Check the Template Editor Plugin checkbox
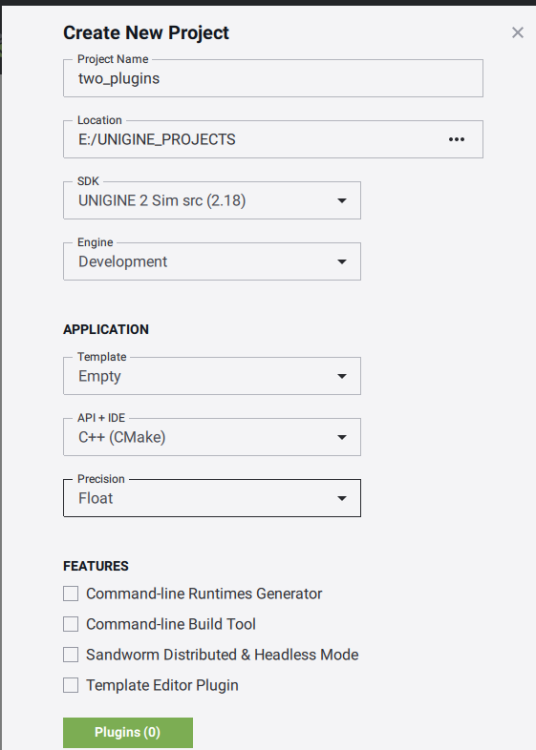536x750 pixels. [71, 685]
